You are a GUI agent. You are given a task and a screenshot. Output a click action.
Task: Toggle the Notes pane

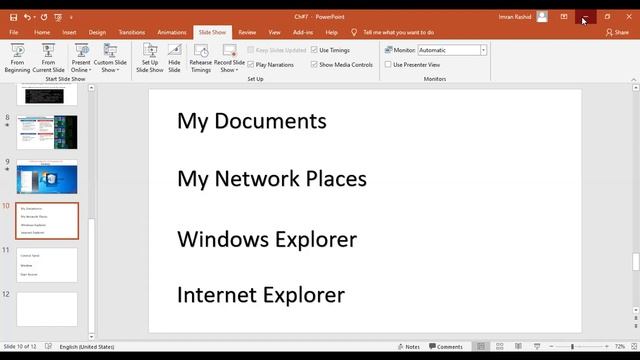pyautogui.click(x=409, y=347)
